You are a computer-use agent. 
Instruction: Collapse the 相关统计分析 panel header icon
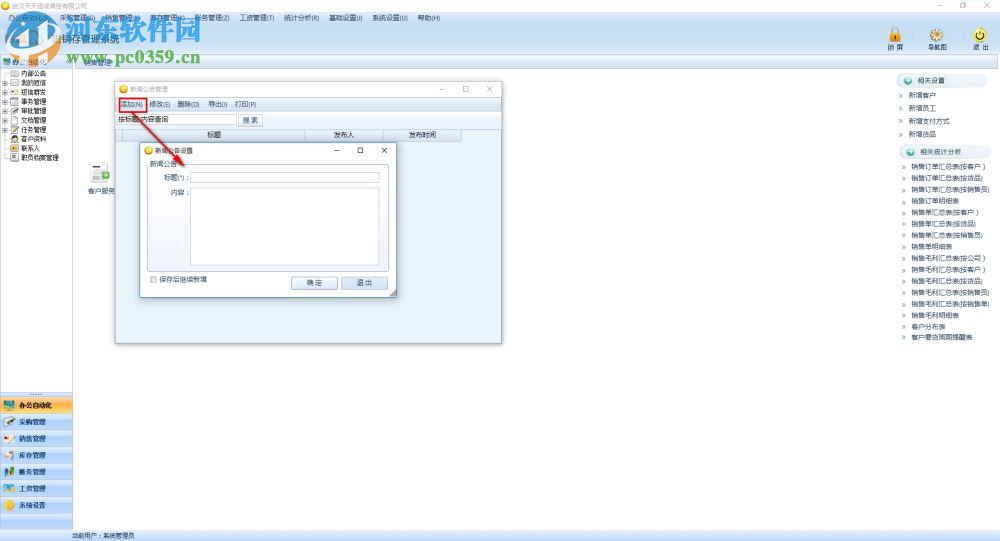click(910, 152)
